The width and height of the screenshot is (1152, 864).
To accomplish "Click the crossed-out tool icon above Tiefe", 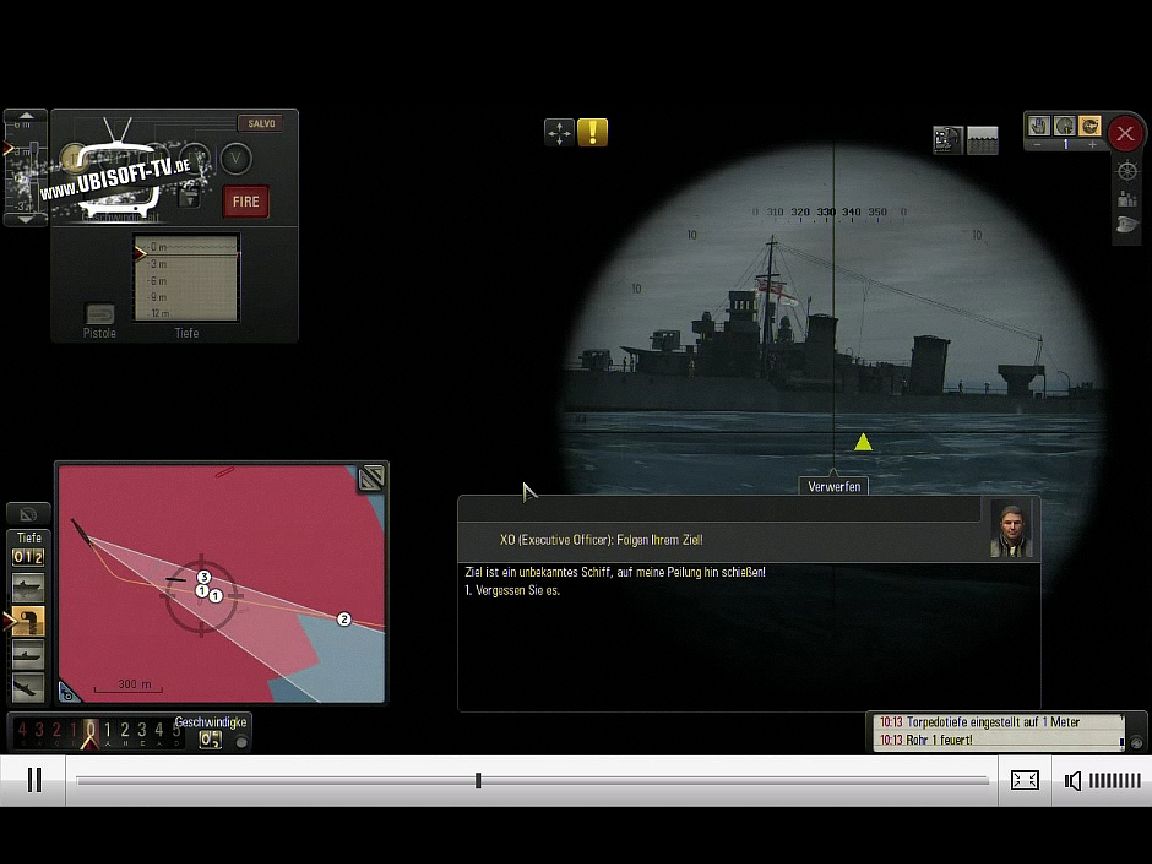I will click(x=28, y=514).
